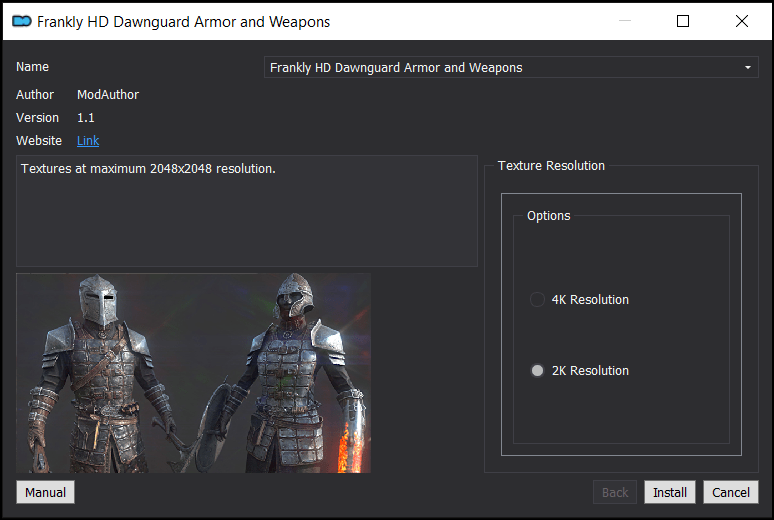
Task: Click the ModAuthor author text
Action: [x=108, y=94]
